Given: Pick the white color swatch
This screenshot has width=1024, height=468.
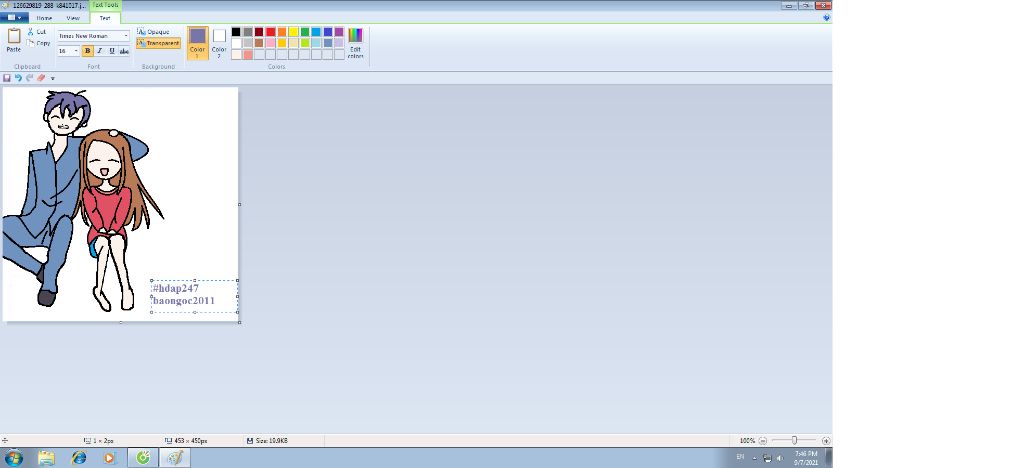Looking at the screenshot, I should click(236, 43).
